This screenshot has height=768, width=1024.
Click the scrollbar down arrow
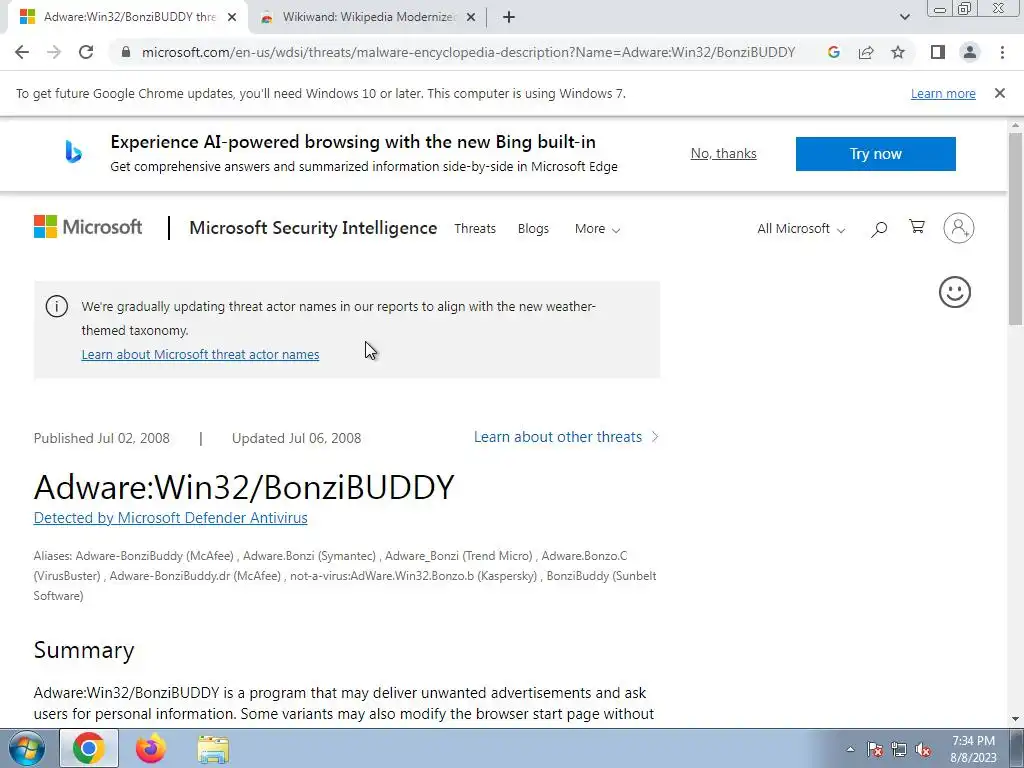(1016, 720)
